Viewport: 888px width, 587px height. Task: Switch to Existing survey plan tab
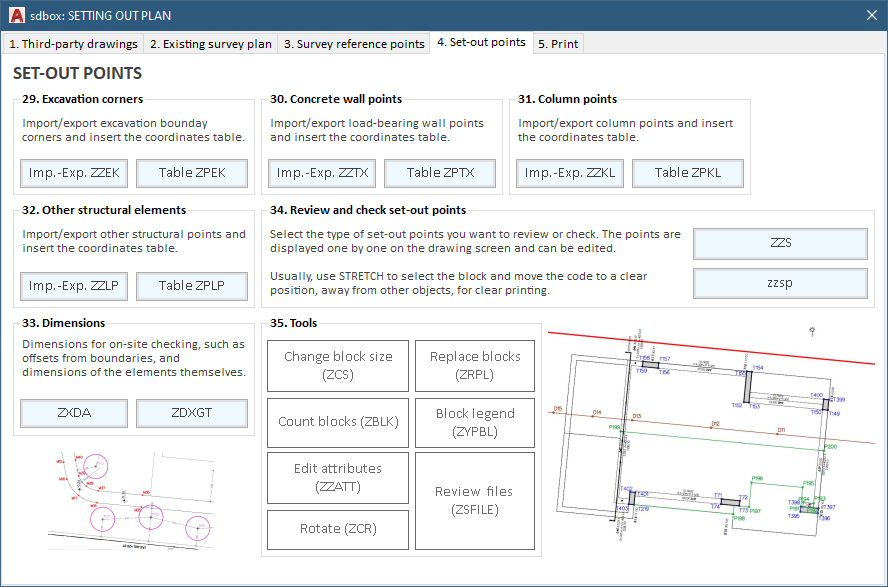tap(211, 44)
